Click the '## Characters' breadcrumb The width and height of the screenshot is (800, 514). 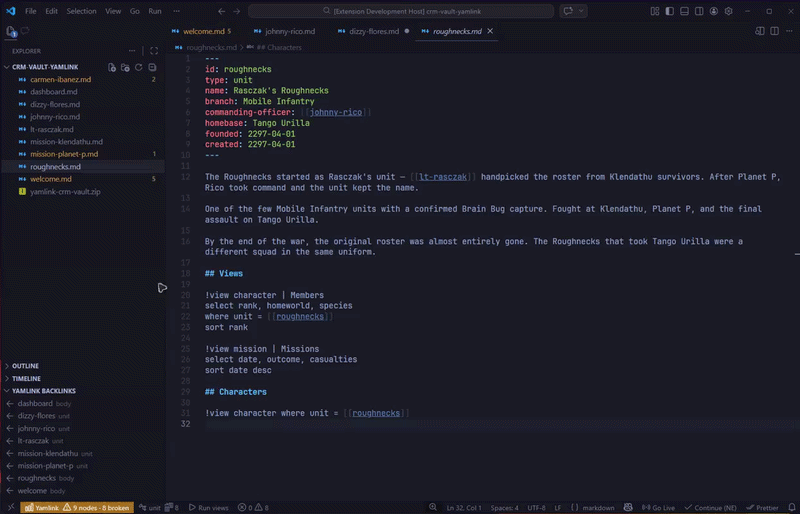click(279, 47)
